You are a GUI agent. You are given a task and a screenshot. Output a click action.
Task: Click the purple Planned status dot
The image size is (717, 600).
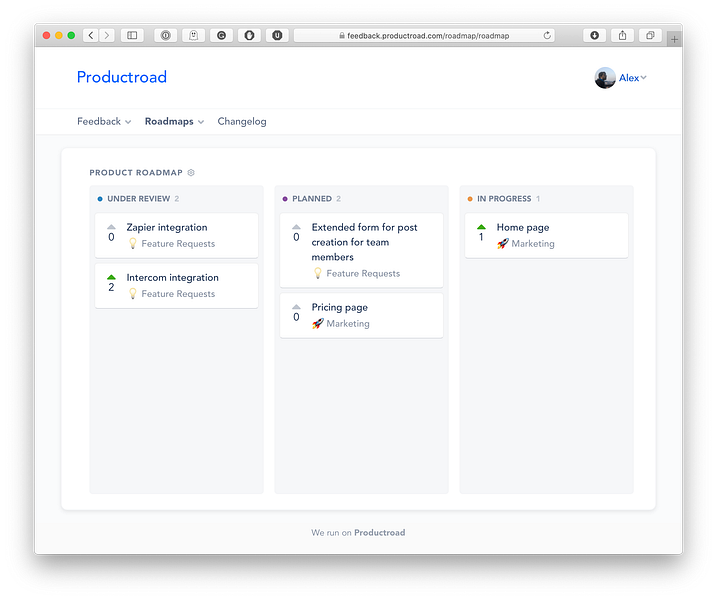pyautogui.click(x=285, y=199)
